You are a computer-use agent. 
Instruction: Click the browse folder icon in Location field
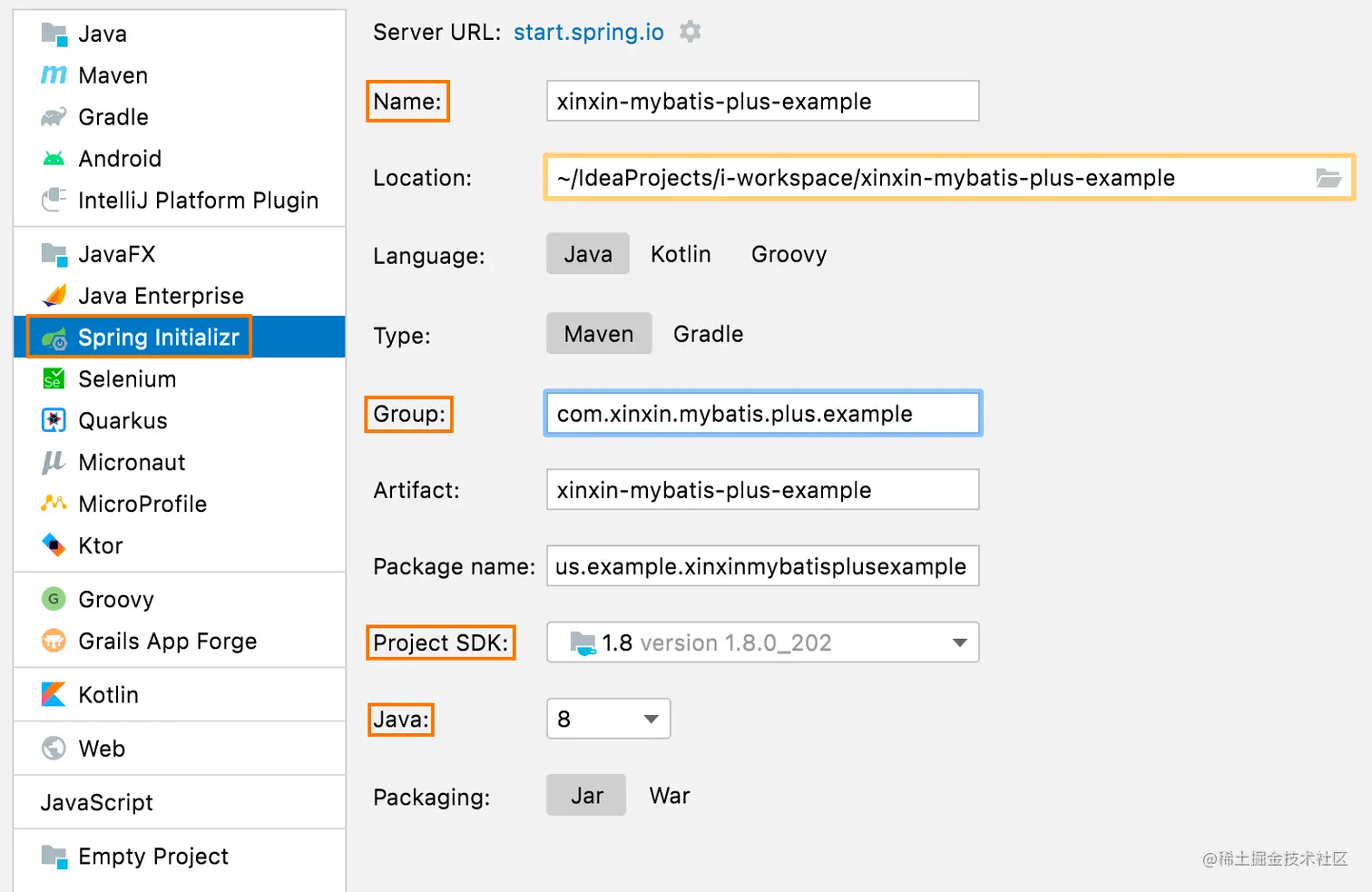pos(1328,178)
